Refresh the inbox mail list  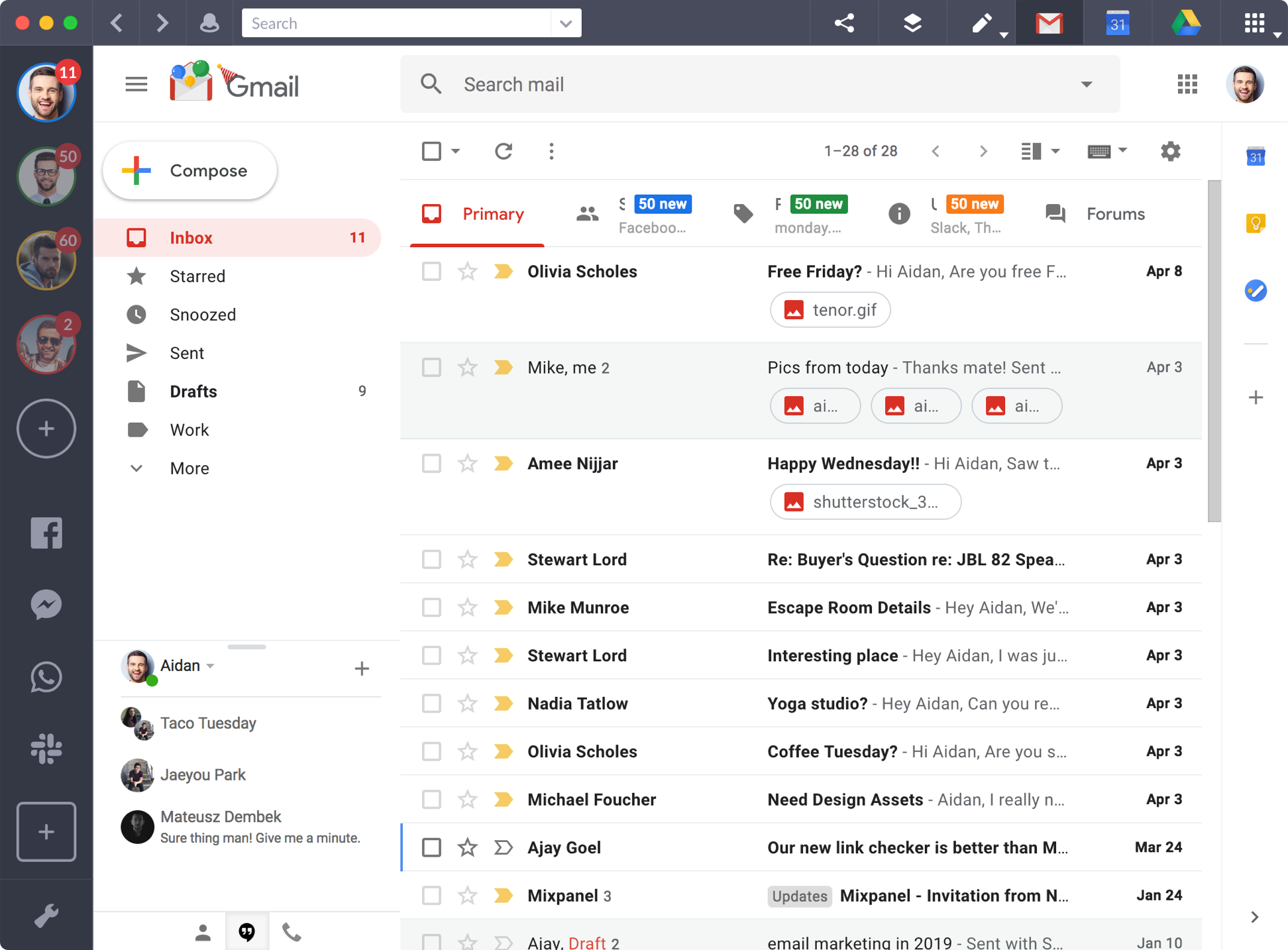pyautogui.click(x=504, y=151)
